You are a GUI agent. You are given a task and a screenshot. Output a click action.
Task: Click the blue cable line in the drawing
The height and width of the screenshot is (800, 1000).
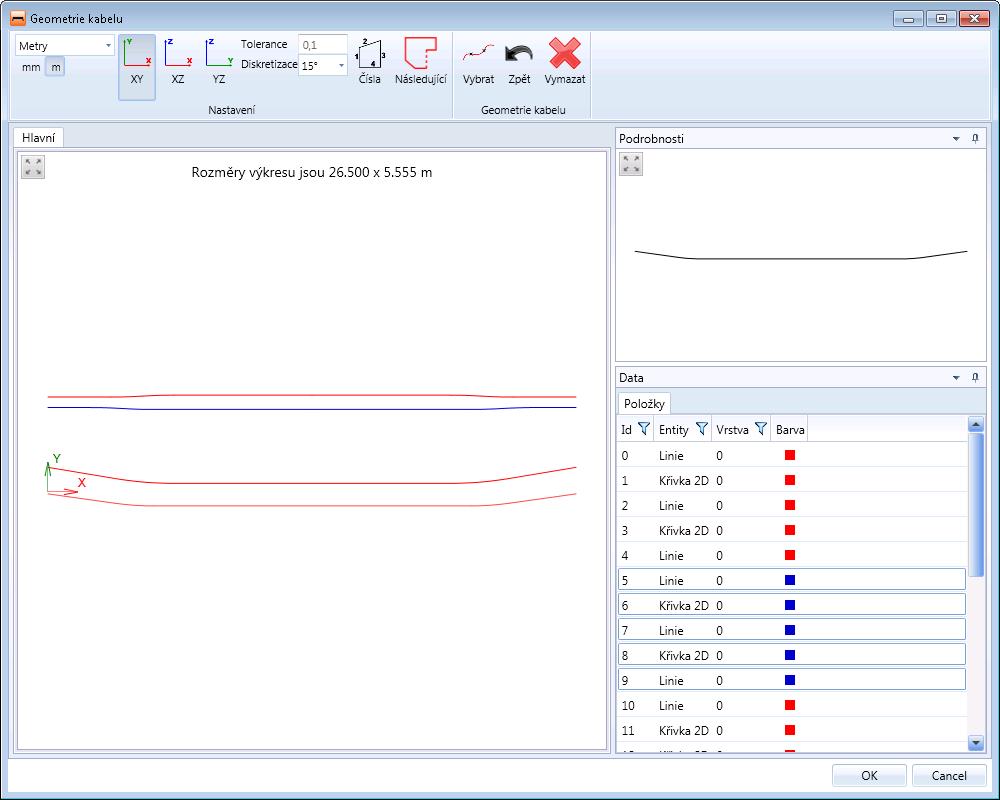[x=312, y=408]
